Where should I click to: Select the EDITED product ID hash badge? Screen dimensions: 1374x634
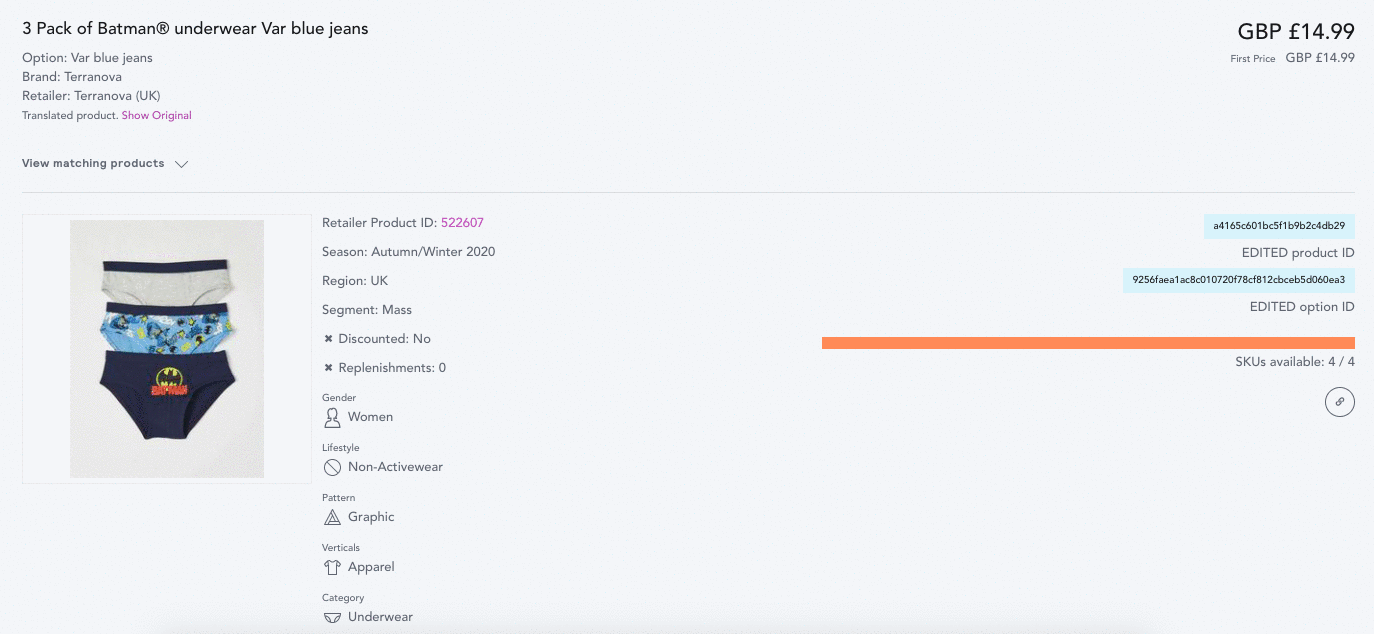[1279, 226]
